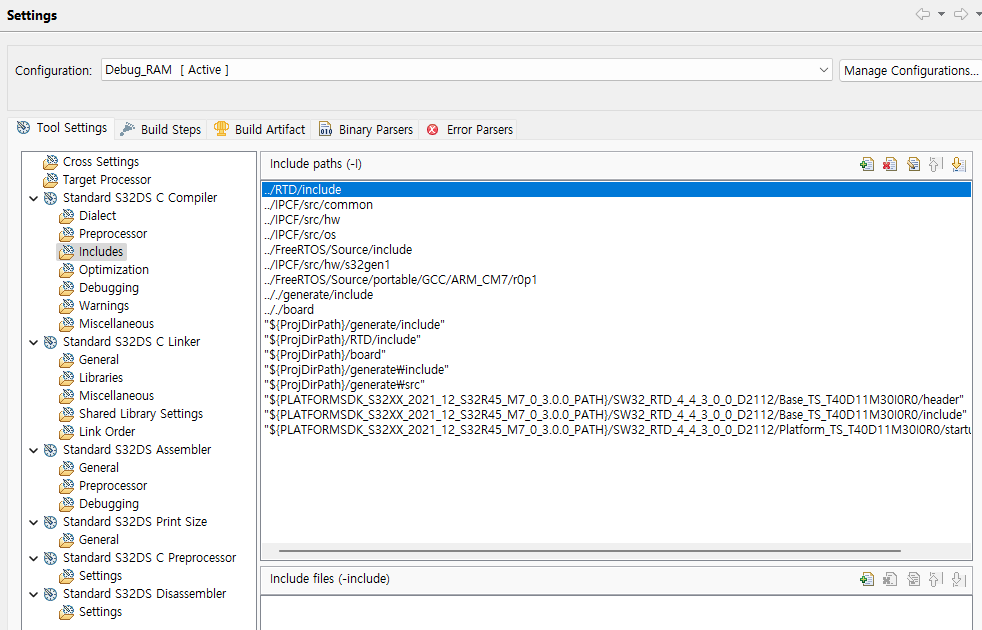982x630 pixels.
Task: Navigate back with the left arrow
Action: pyautogui.click(x=923, y=14)
